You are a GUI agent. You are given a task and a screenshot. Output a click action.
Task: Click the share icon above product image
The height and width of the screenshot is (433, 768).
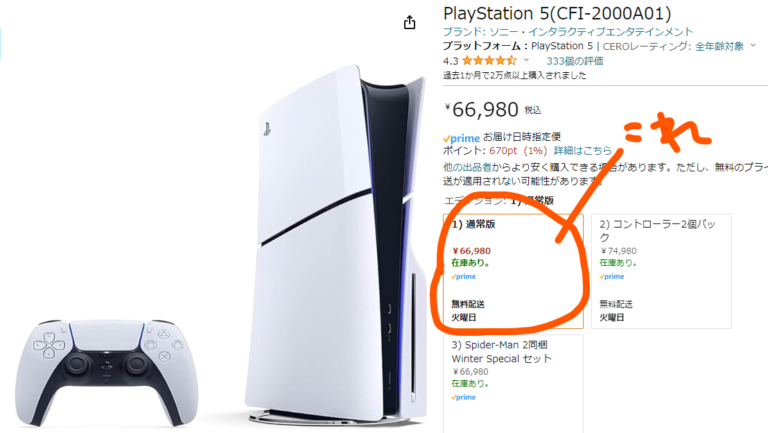[x=409, y=23]
